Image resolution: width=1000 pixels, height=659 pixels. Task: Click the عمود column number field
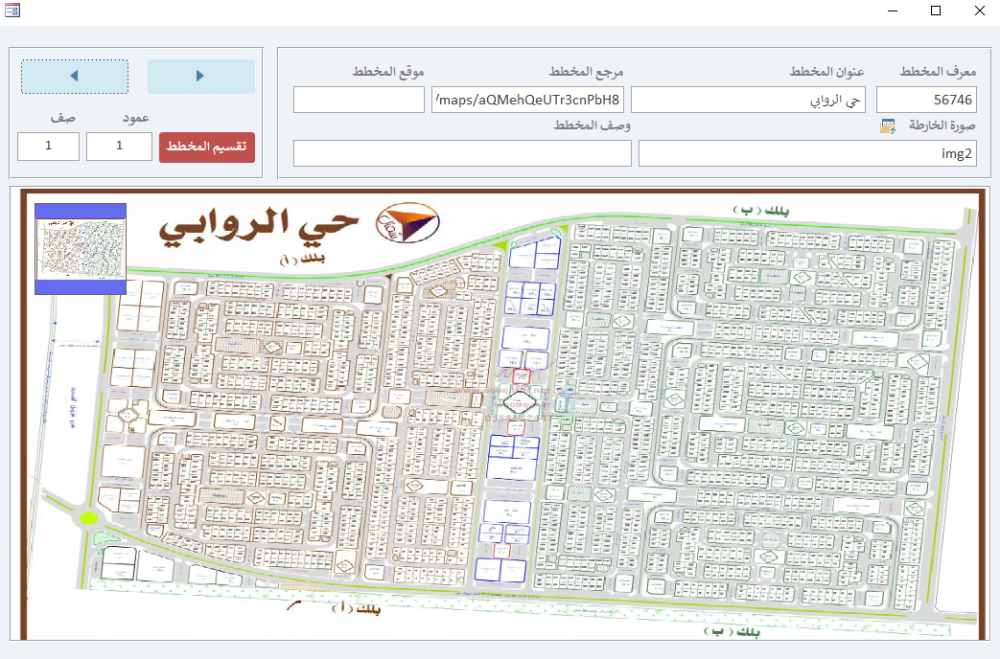coord(119,146)
